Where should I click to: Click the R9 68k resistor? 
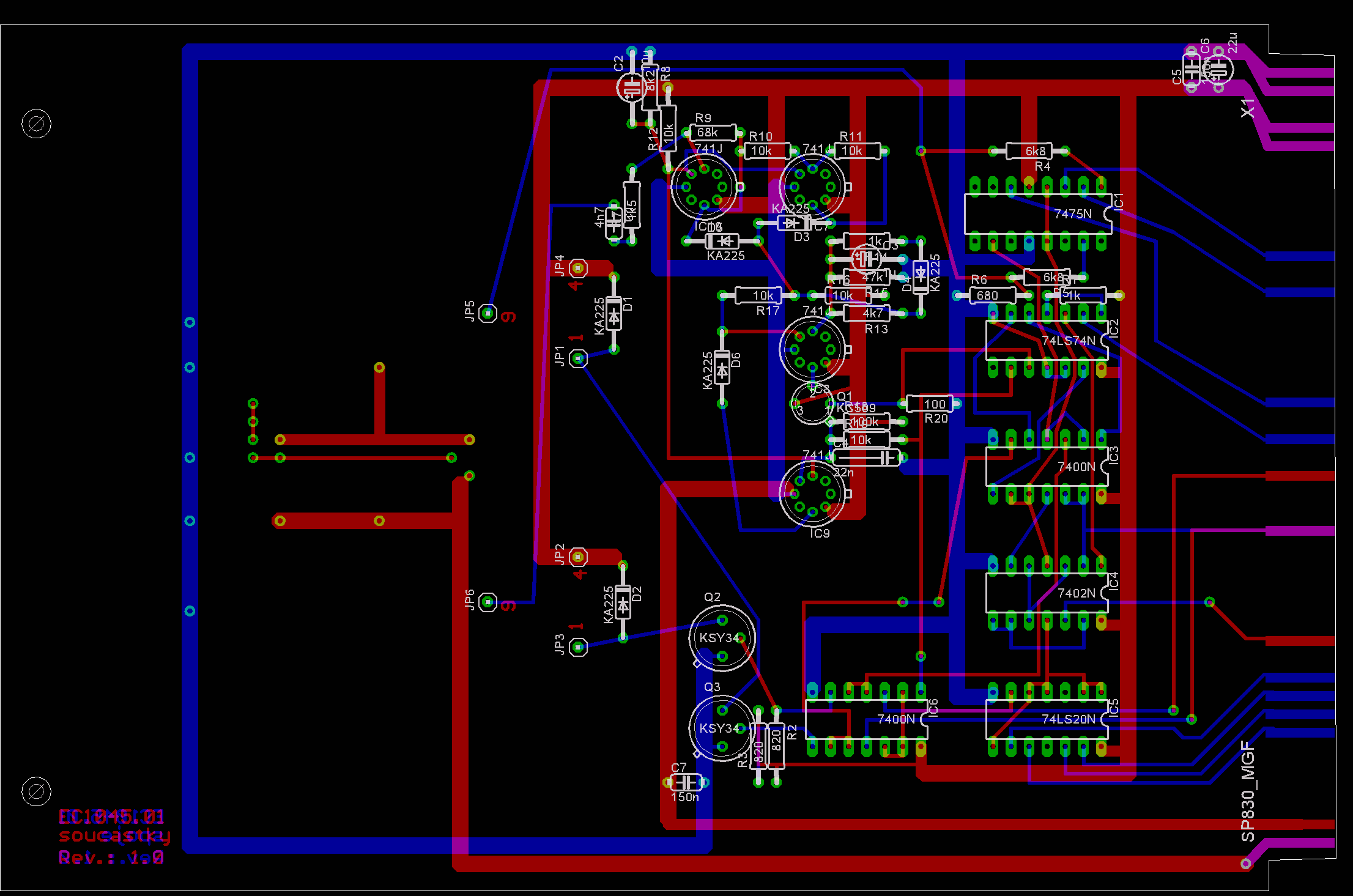[x=713, y=133]
